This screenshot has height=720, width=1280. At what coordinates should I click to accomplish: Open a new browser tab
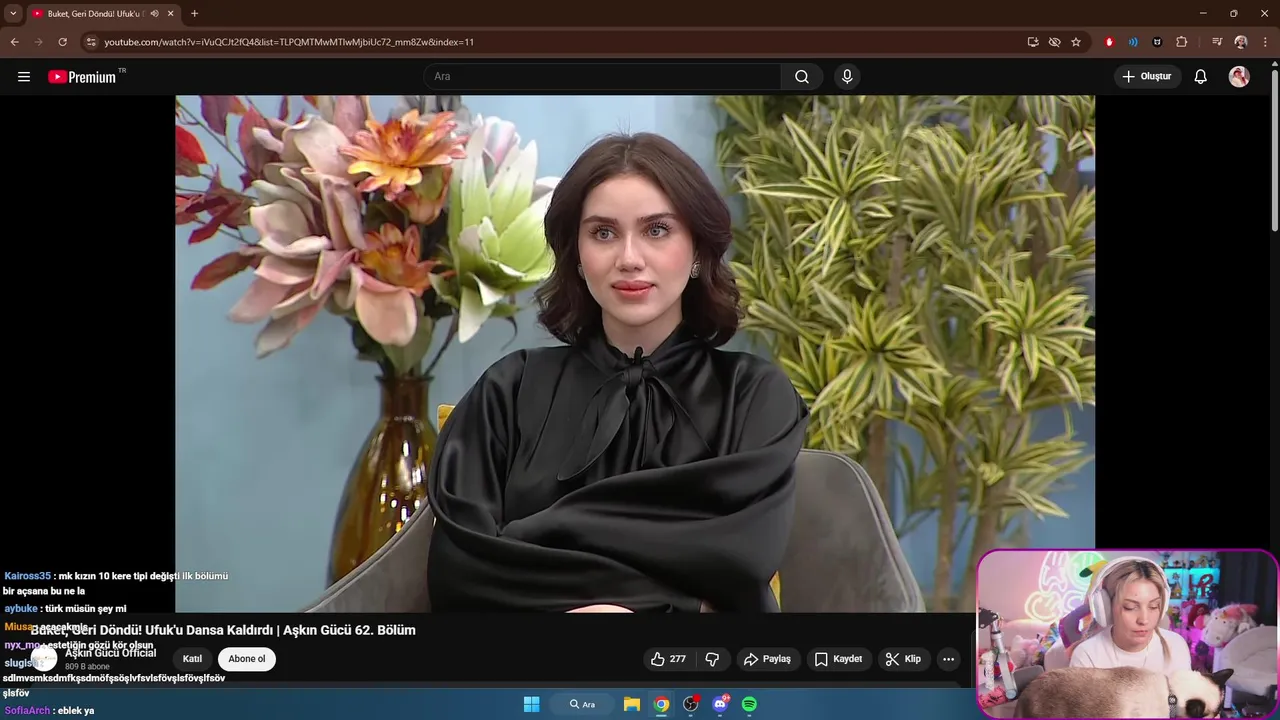click(x=194, y=14)
